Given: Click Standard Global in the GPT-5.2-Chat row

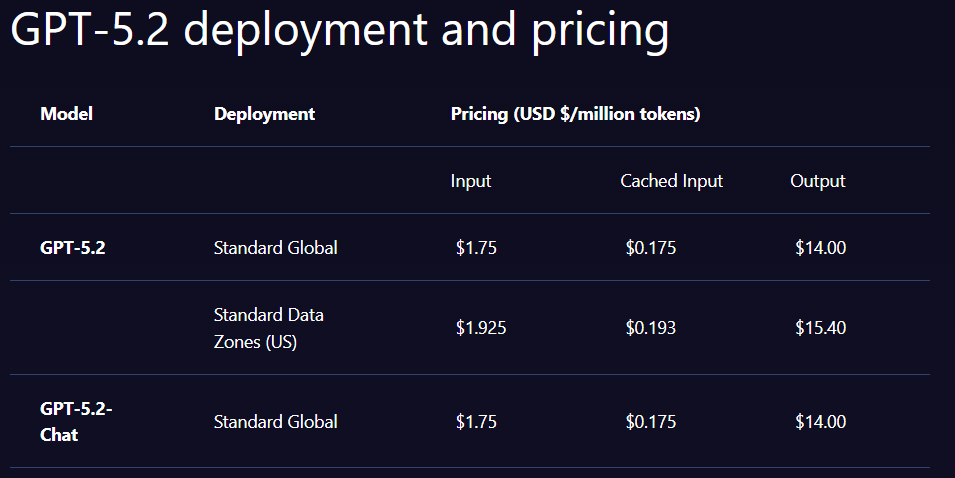Looking at the screenshot, I should tap(275, 422).
